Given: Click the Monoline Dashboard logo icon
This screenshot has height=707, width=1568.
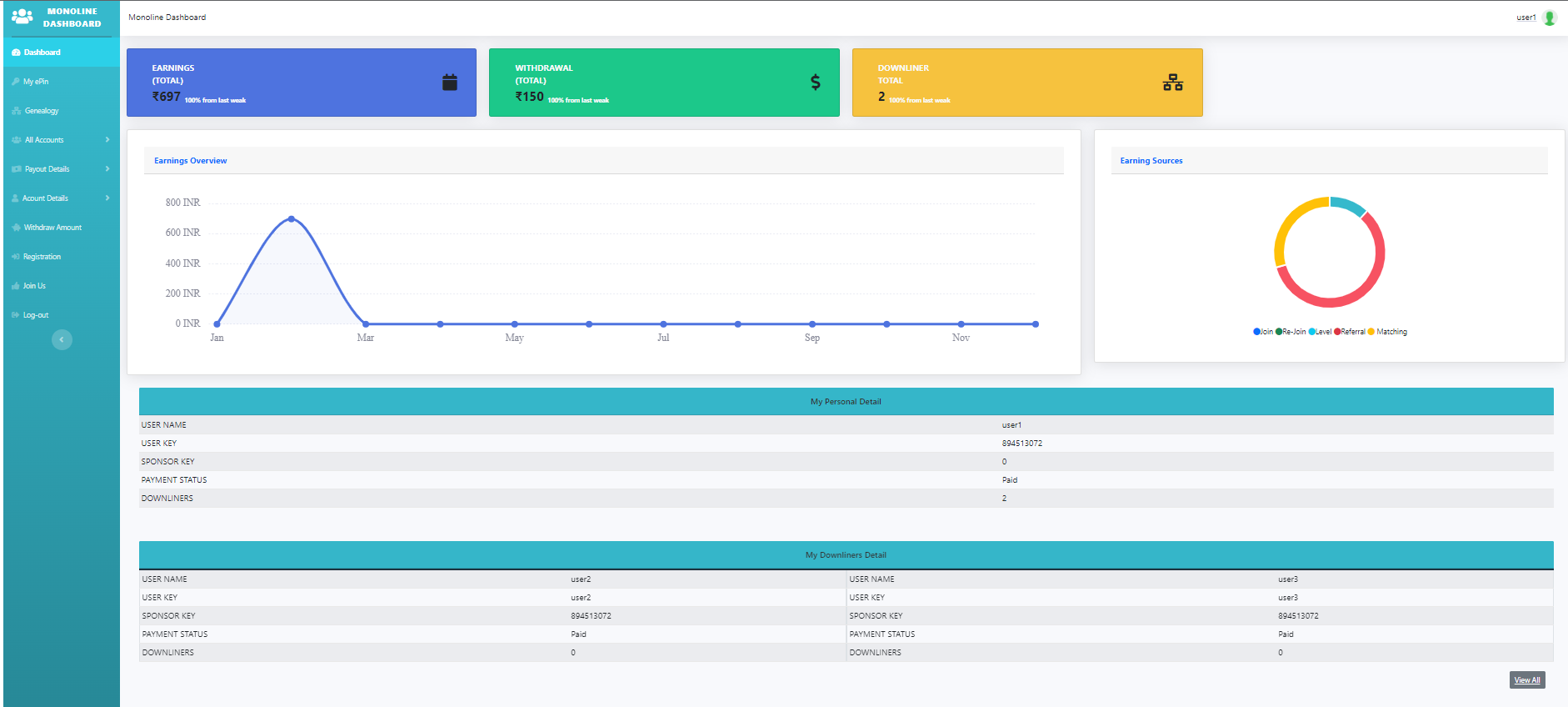Looking at the screenshot, I should 22,17.
